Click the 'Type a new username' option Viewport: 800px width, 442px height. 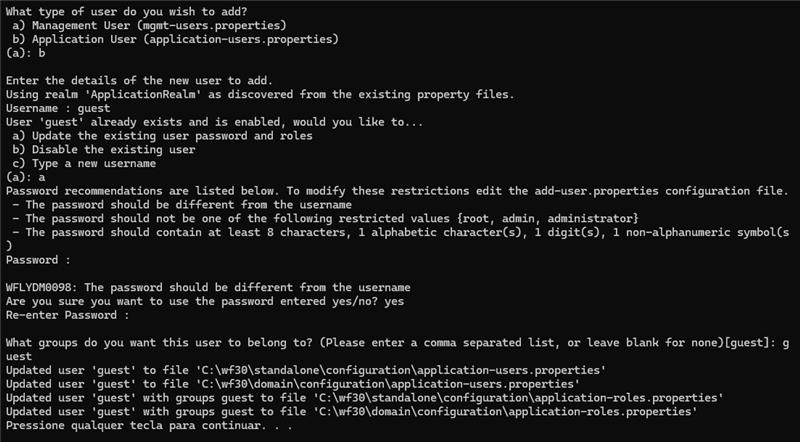coord(90,163)
